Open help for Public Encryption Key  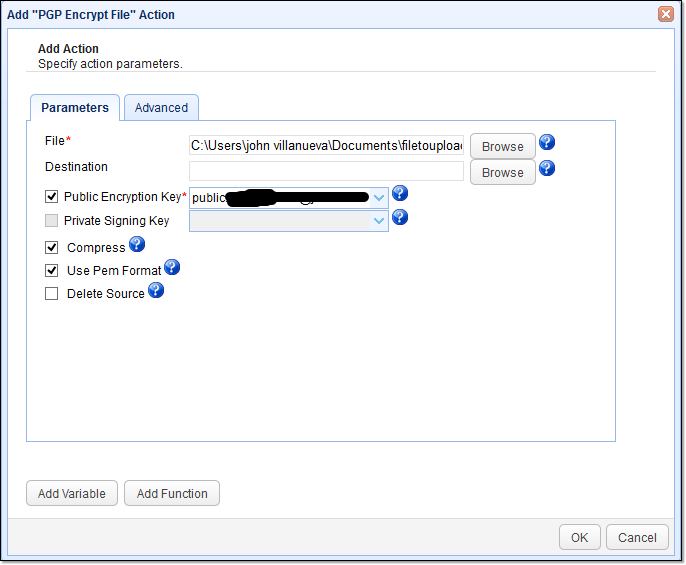(400, 194)
